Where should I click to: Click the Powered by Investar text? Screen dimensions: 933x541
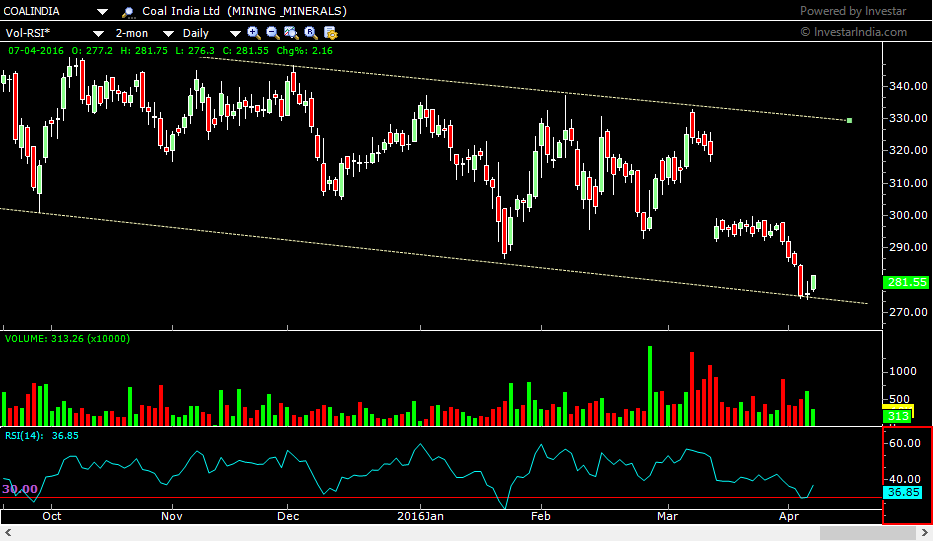click(x=853, y=11)
